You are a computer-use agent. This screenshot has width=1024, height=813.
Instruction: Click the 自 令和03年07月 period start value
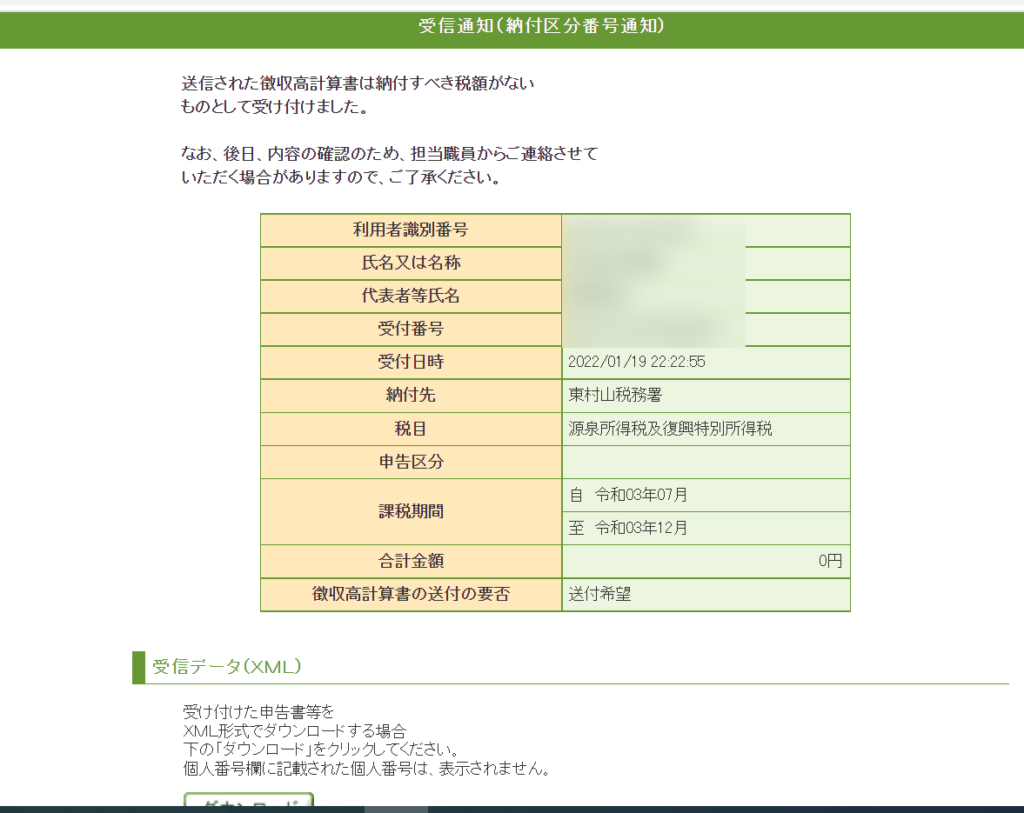click(x=628, y=495)
